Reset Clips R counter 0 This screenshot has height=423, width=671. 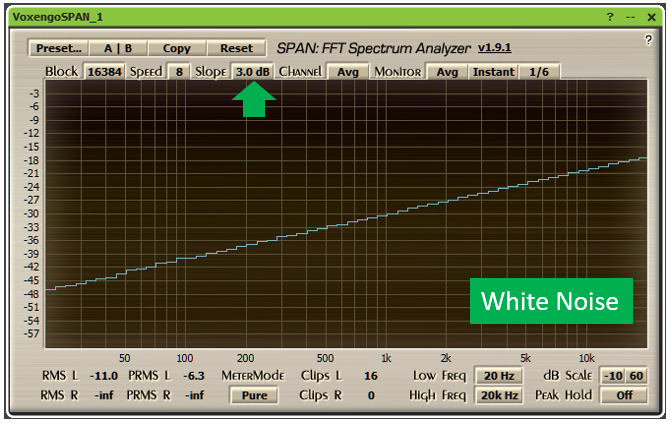(371, 395)
